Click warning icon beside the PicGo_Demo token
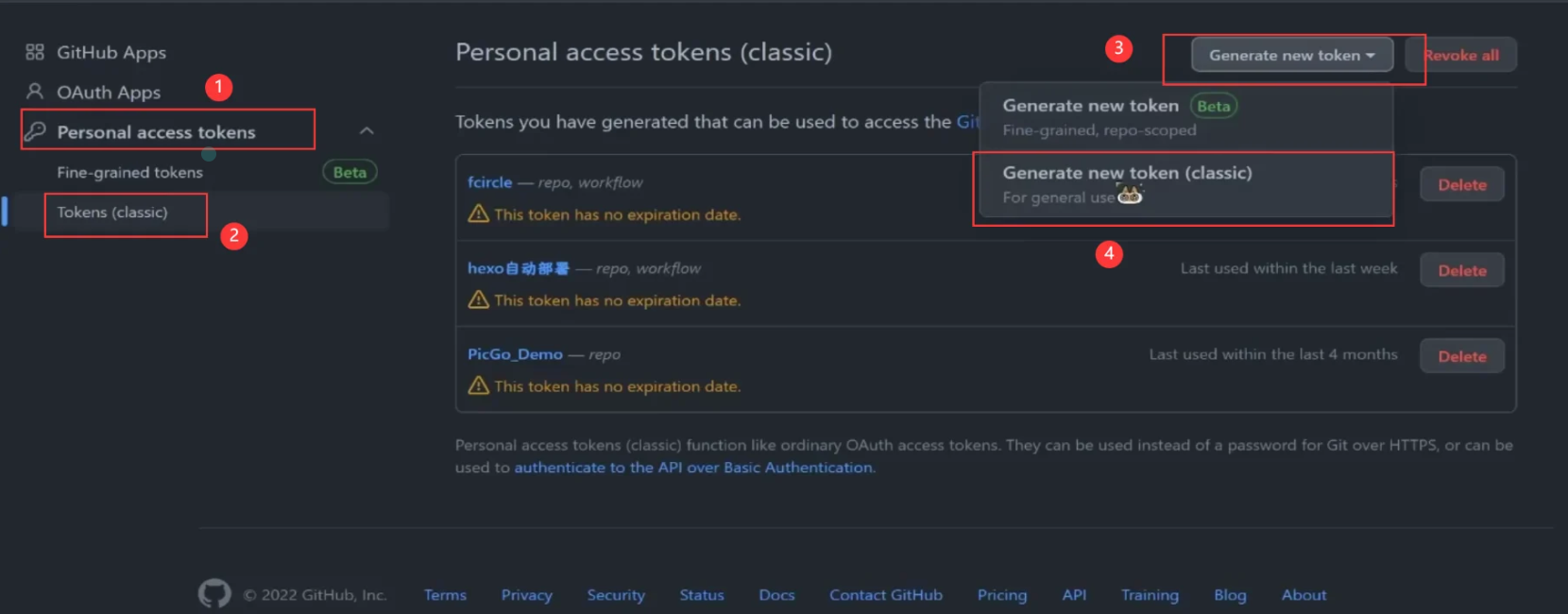1568x614 pixels. coord(479,386)
